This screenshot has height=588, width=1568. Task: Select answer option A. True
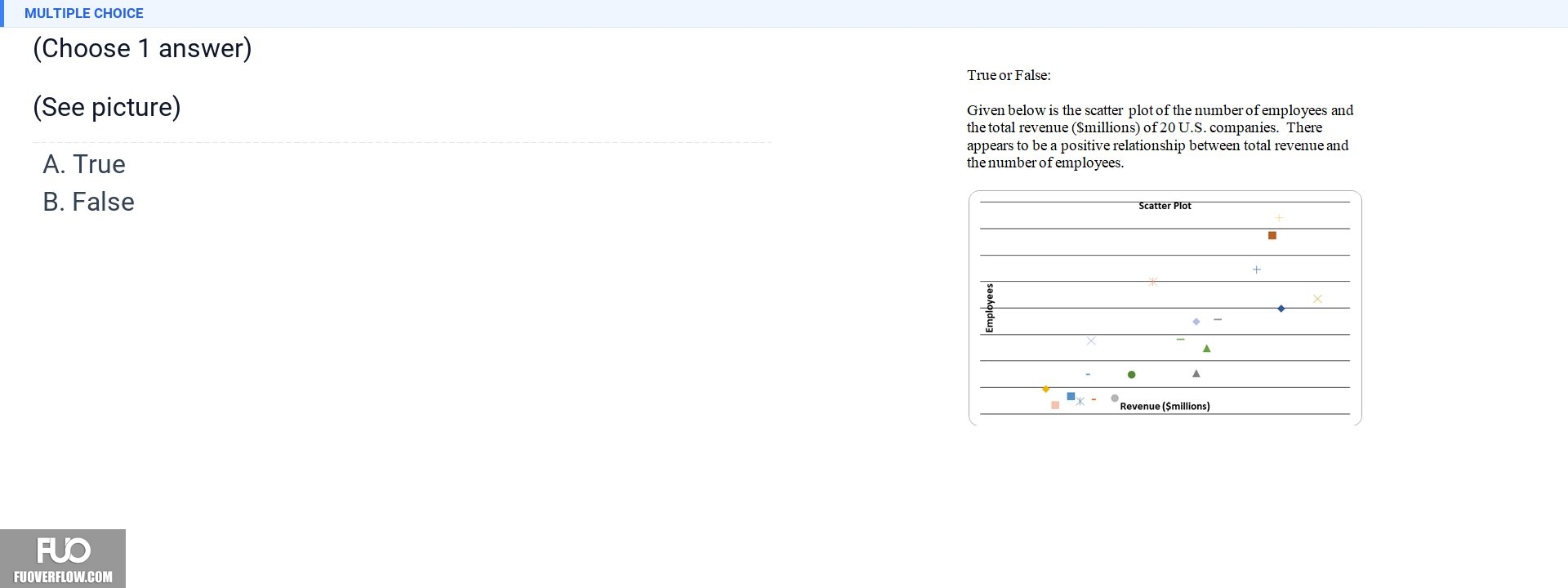pos(84,164)
